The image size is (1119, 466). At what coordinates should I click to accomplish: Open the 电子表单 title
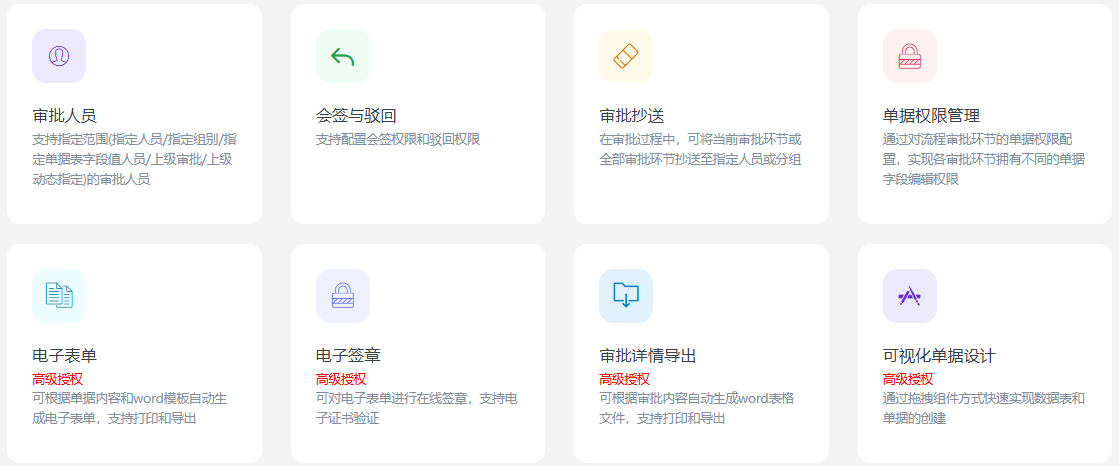point(64,356)
